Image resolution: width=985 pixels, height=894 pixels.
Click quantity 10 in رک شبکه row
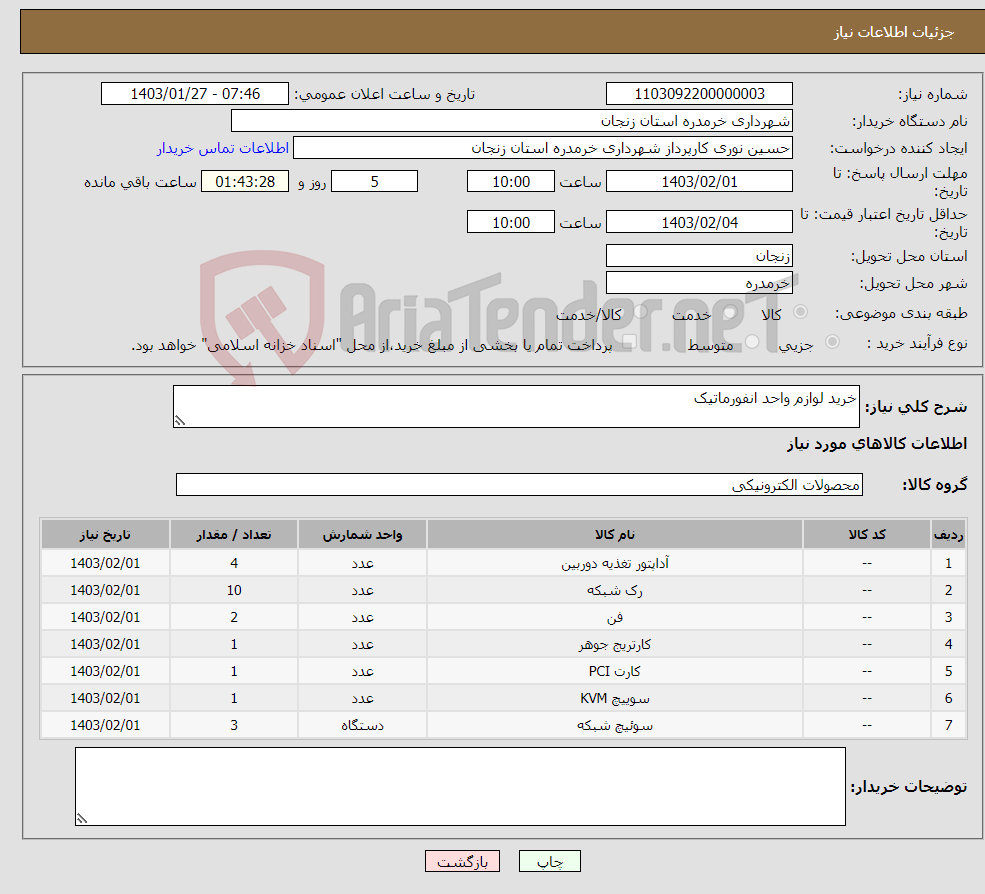(x=234, y=590)
